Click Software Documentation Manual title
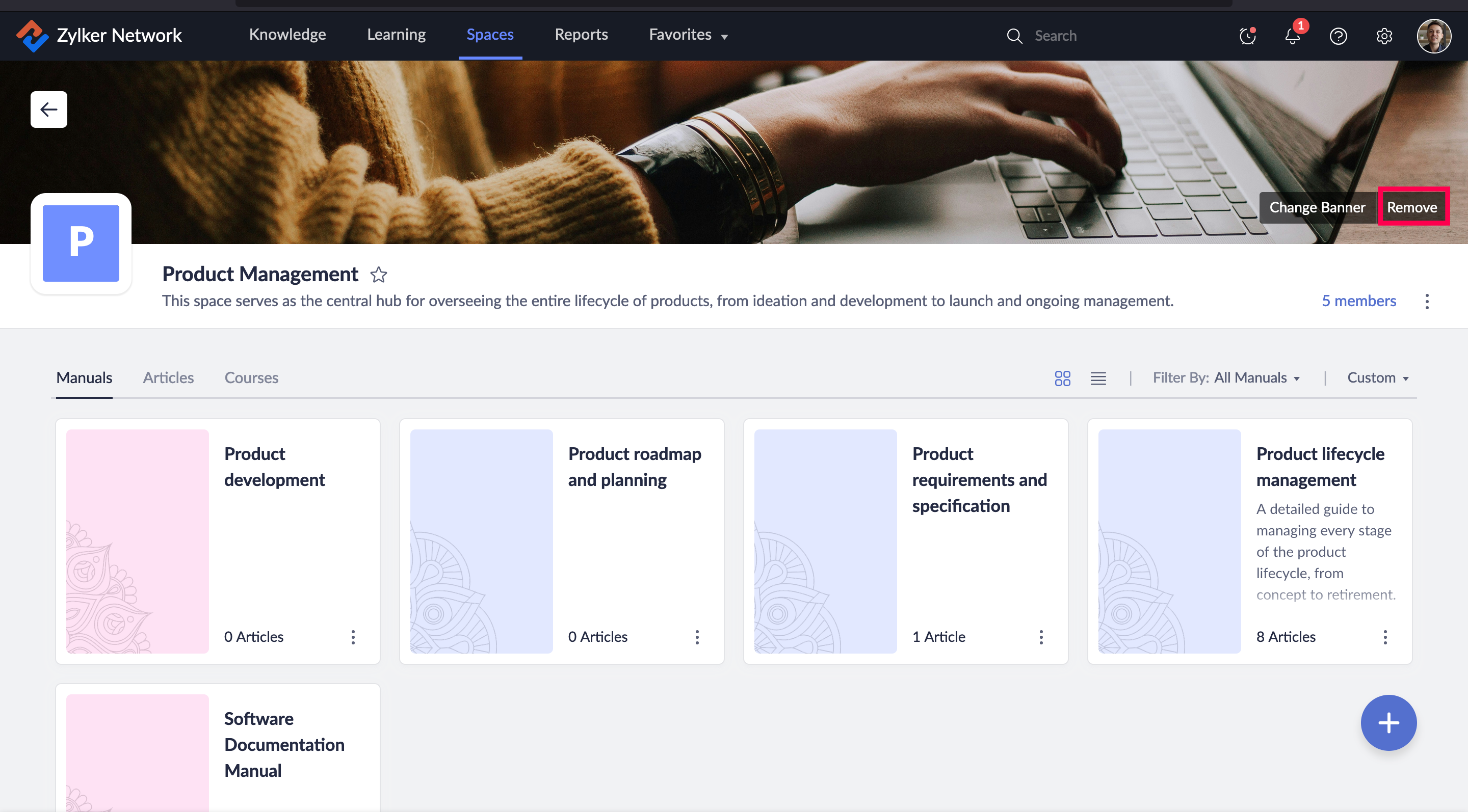The width and height of the screenshot is (1468, 812). coord(284,744)
